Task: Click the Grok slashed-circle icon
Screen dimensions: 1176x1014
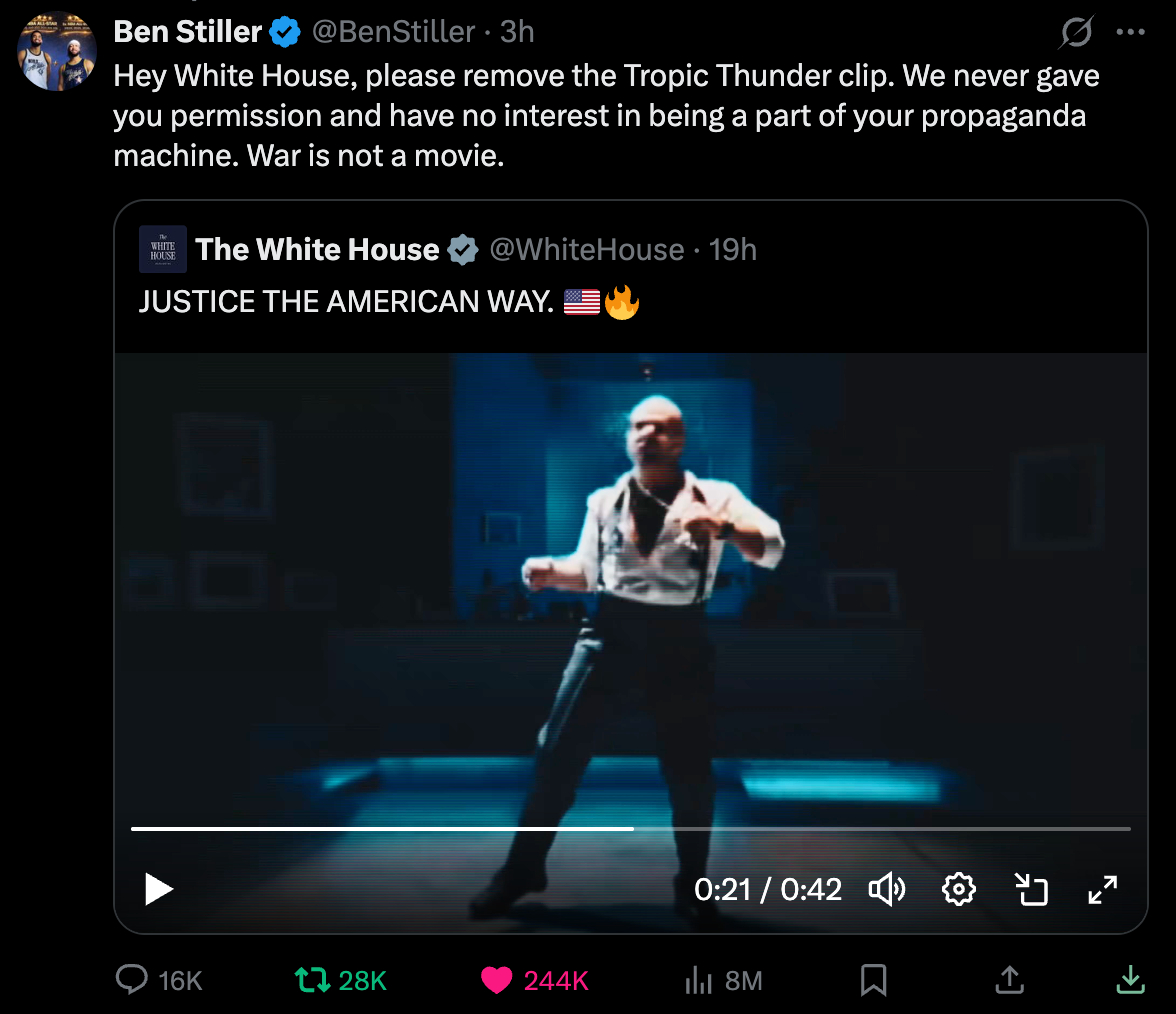Action: 1076,33
